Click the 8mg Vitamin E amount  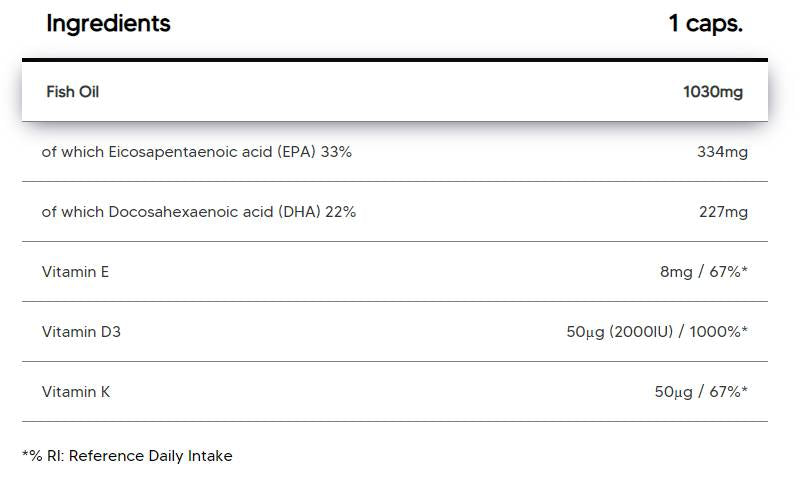point(676,272)
